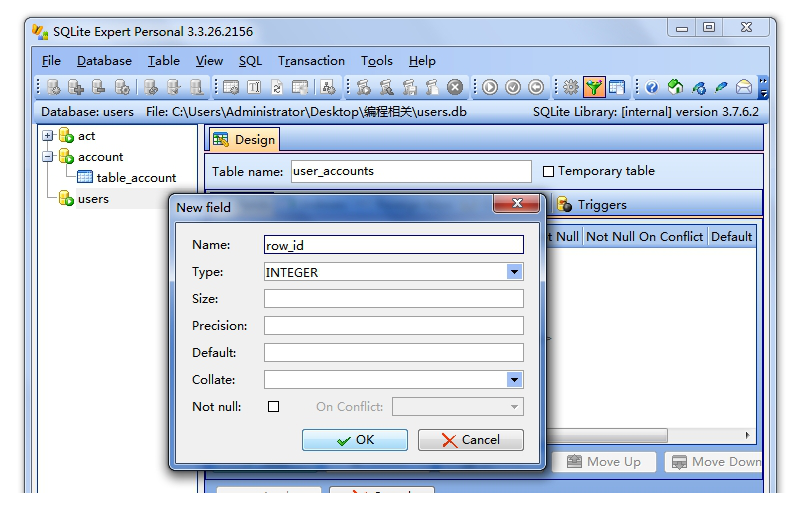Click the hierarchy diagram icon with star
This screenshot has height=512, width=800.
click(x=328, y=88)
